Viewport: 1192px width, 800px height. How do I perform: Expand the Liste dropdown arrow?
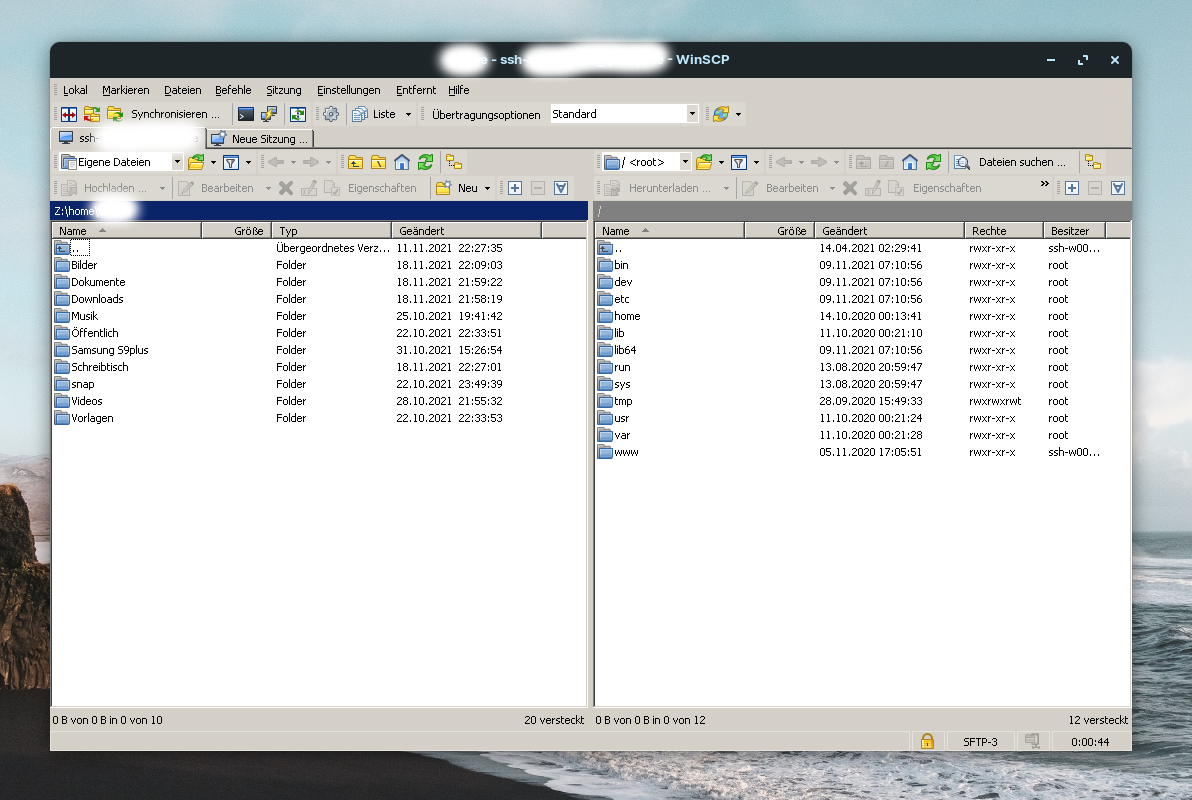pos(408,114)
